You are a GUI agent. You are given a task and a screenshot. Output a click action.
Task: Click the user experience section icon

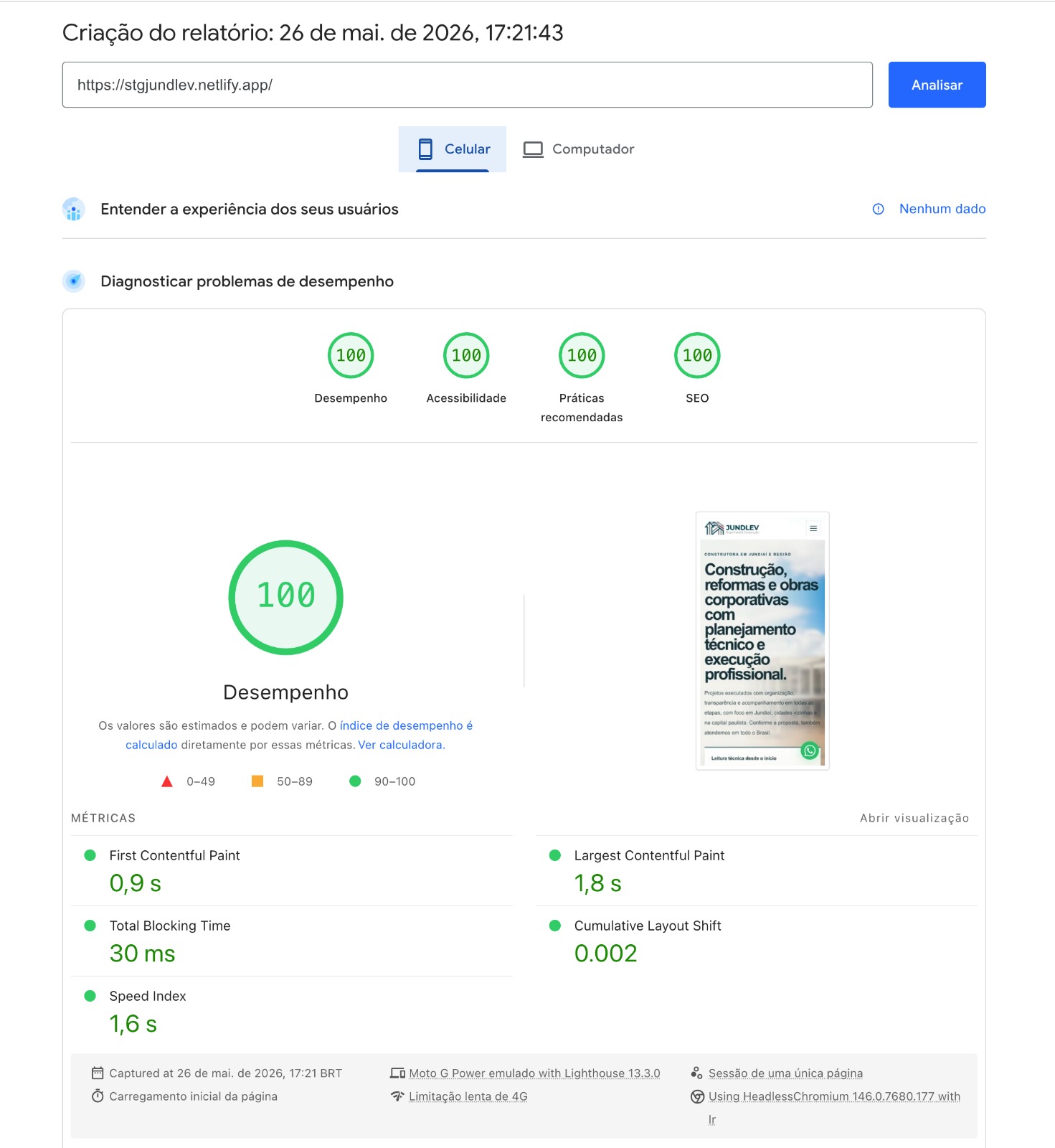74,210
